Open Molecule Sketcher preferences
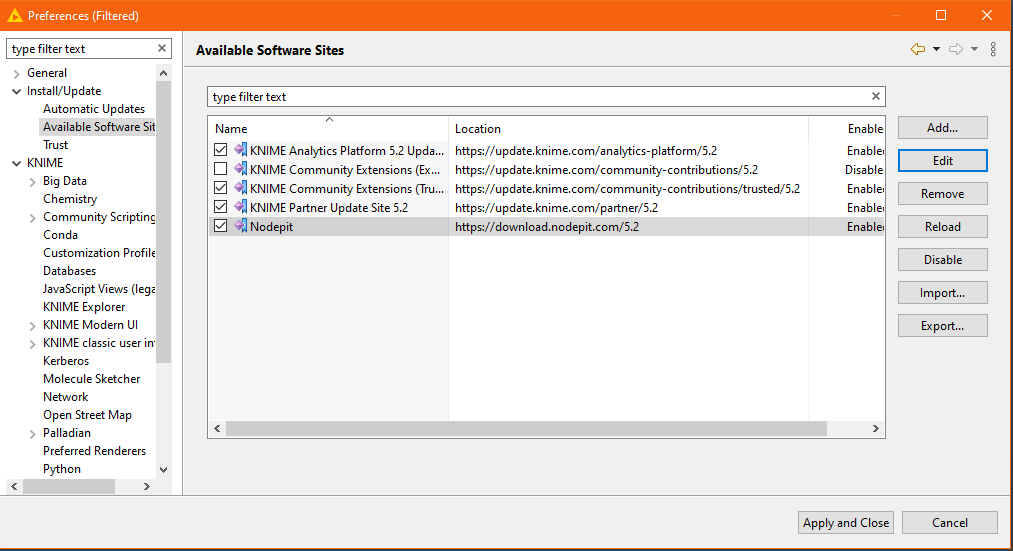The image size is (1013, 551). coord(92,379)
